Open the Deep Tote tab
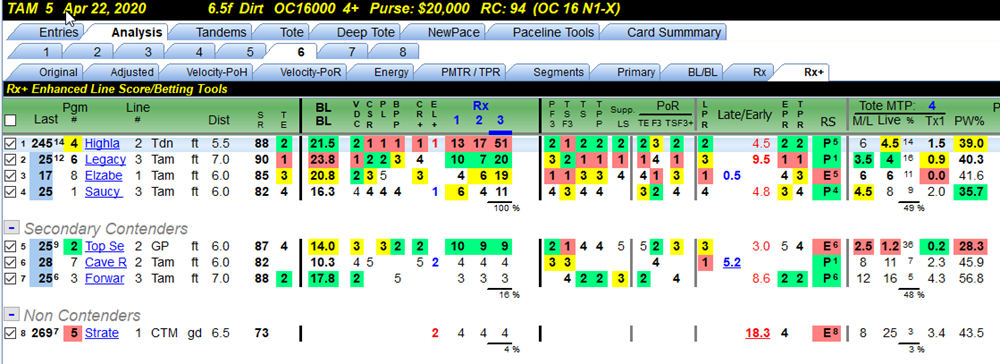The height and width of the screenshot is (364, 1000). (359, 33)
